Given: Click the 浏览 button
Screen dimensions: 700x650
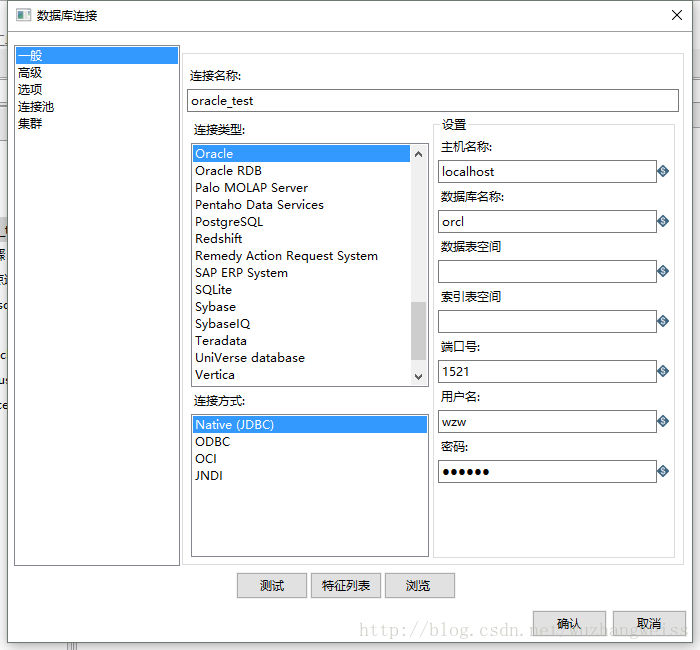Looking at the screenshot, I should (420, 585).
